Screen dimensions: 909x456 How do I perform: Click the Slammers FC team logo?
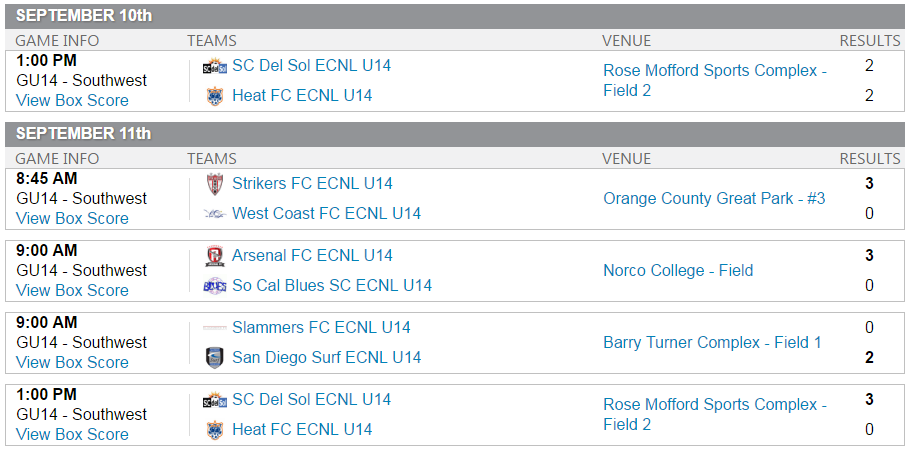pos(214,328)
